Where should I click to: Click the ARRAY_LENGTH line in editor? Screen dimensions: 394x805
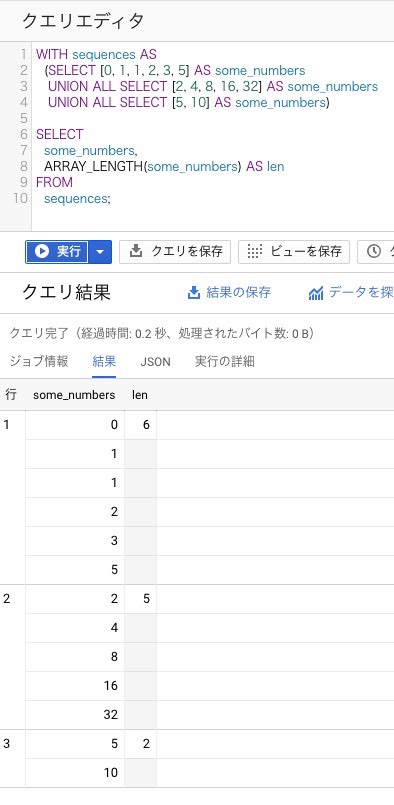tap(164, 166)
